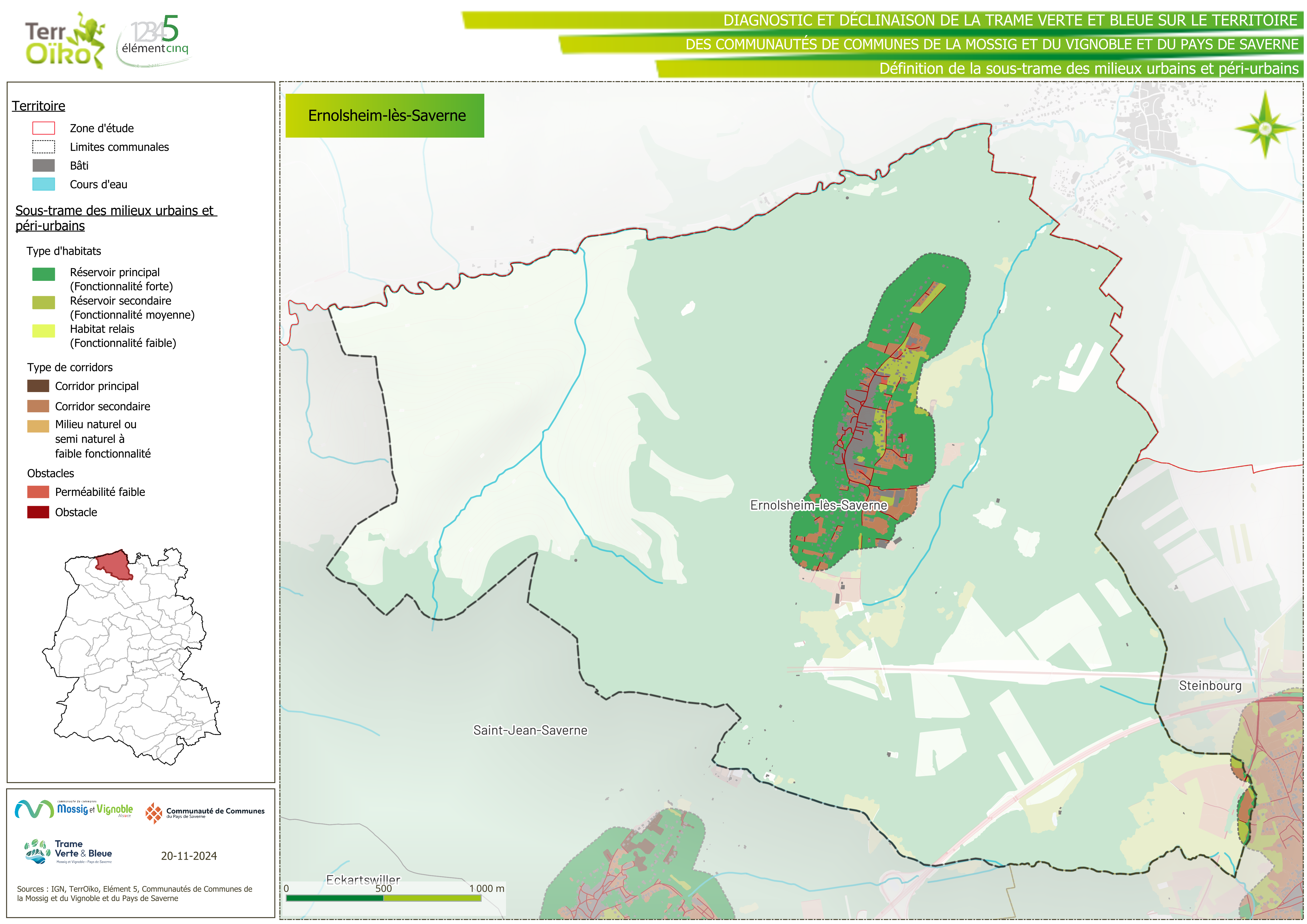Click the Ernolsheim-lès-Saverne green title box
This screenshot has height=924, width=1307.
[x=385, y=116]
